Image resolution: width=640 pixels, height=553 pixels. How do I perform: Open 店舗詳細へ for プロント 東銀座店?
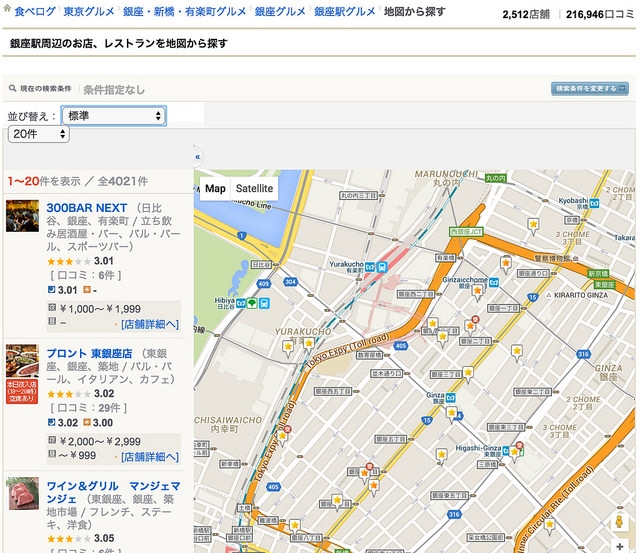150,456
